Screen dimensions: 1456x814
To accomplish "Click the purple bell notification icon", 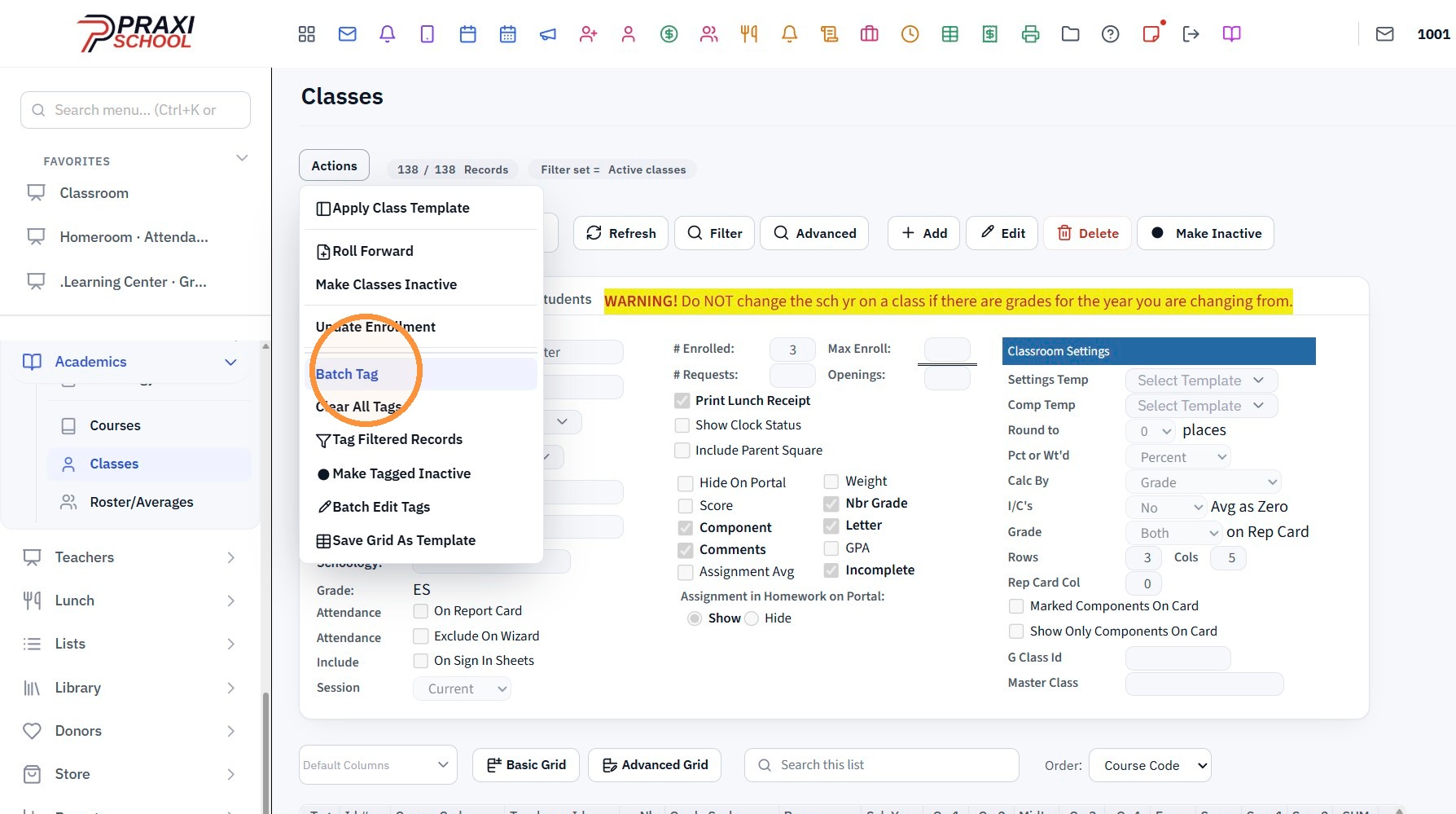I will click(388, 34).
